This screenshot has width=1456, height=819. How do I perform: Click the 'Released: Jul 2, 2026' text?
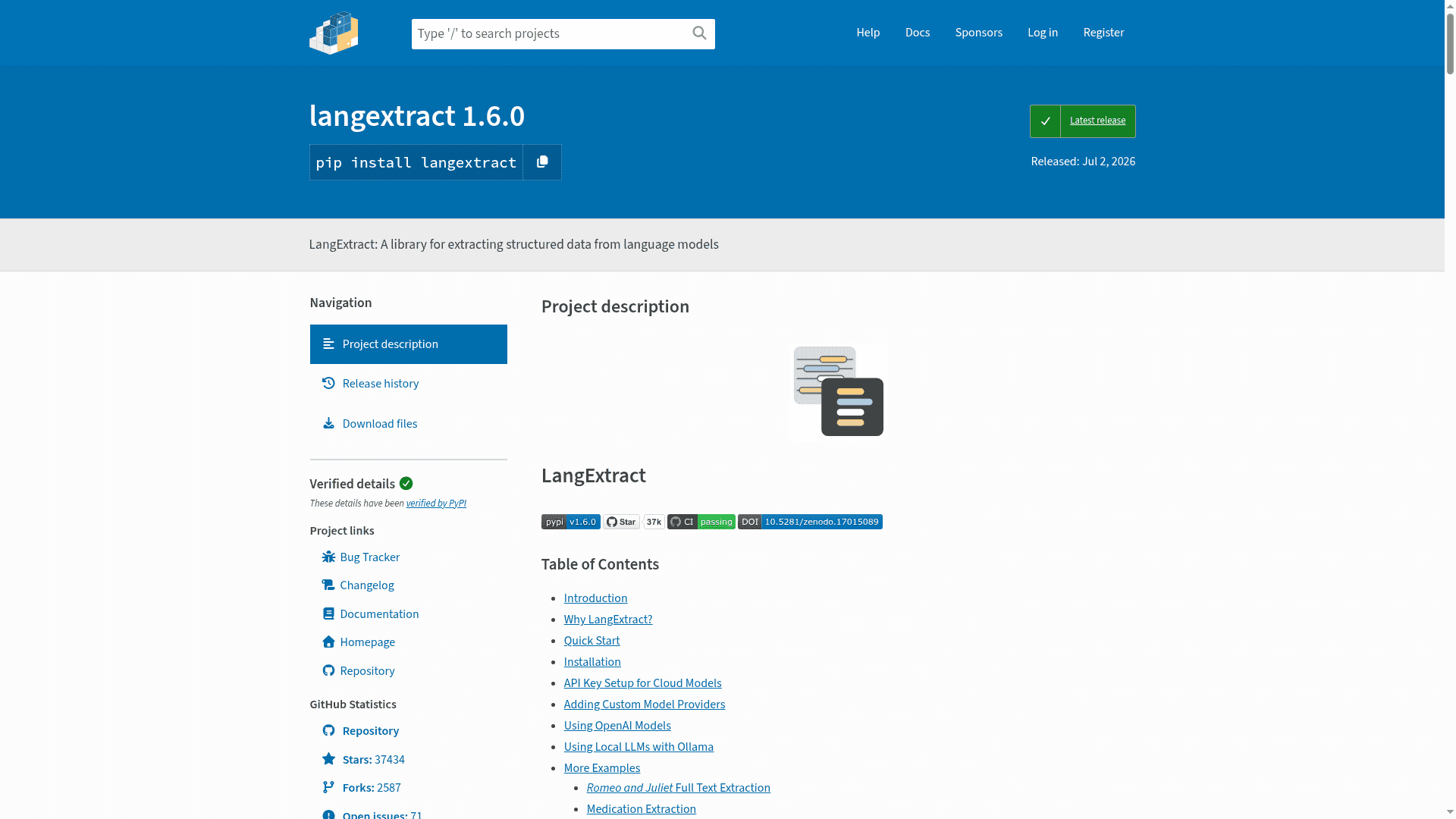point(1083,162)
